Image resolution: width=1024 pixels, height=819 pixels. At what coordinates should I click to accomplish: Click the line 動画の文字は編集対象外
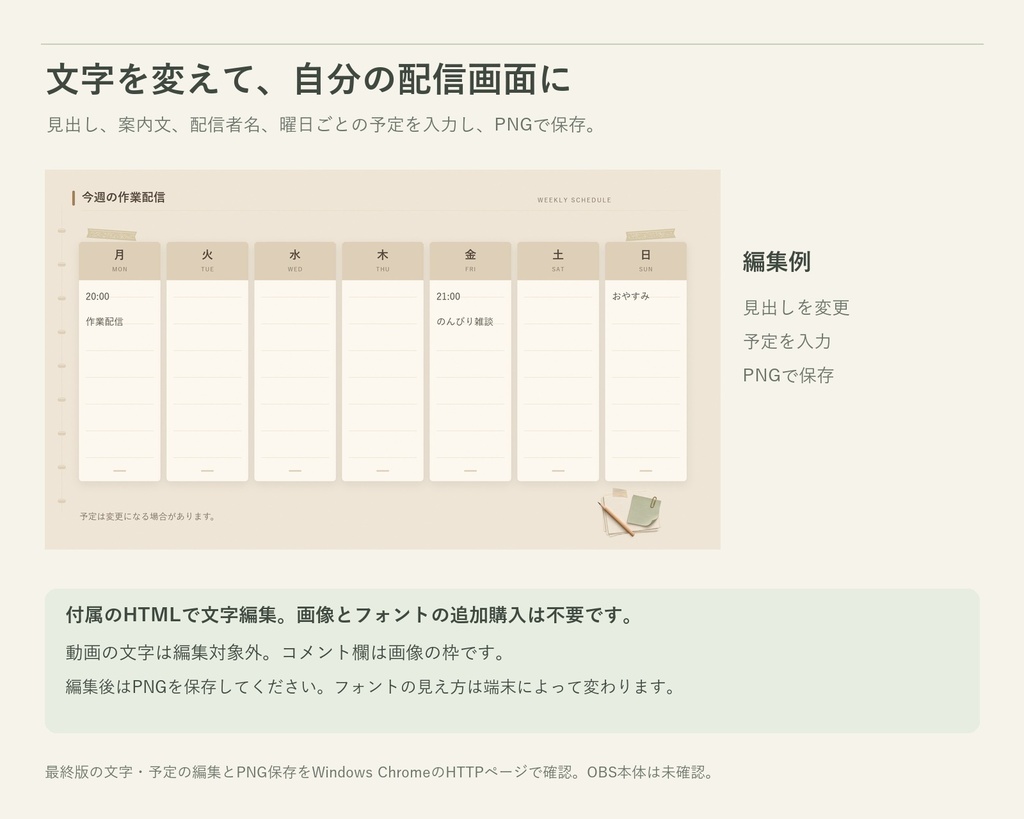click(x=286, y=652)
